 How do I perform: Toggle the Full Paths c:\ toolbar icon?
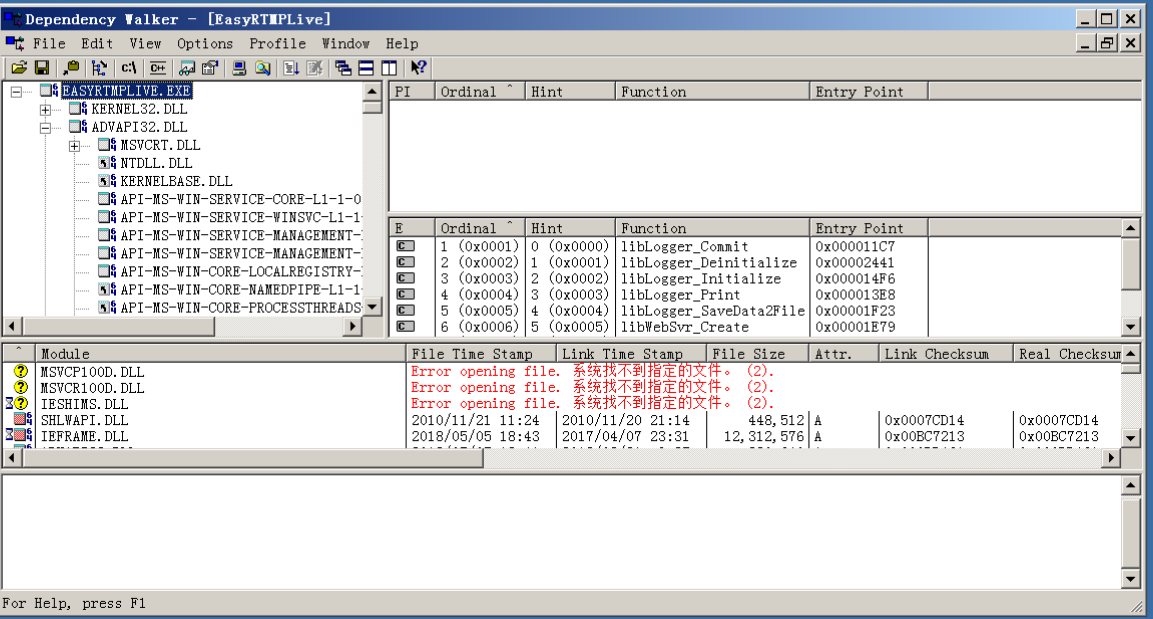coord(129,68)
